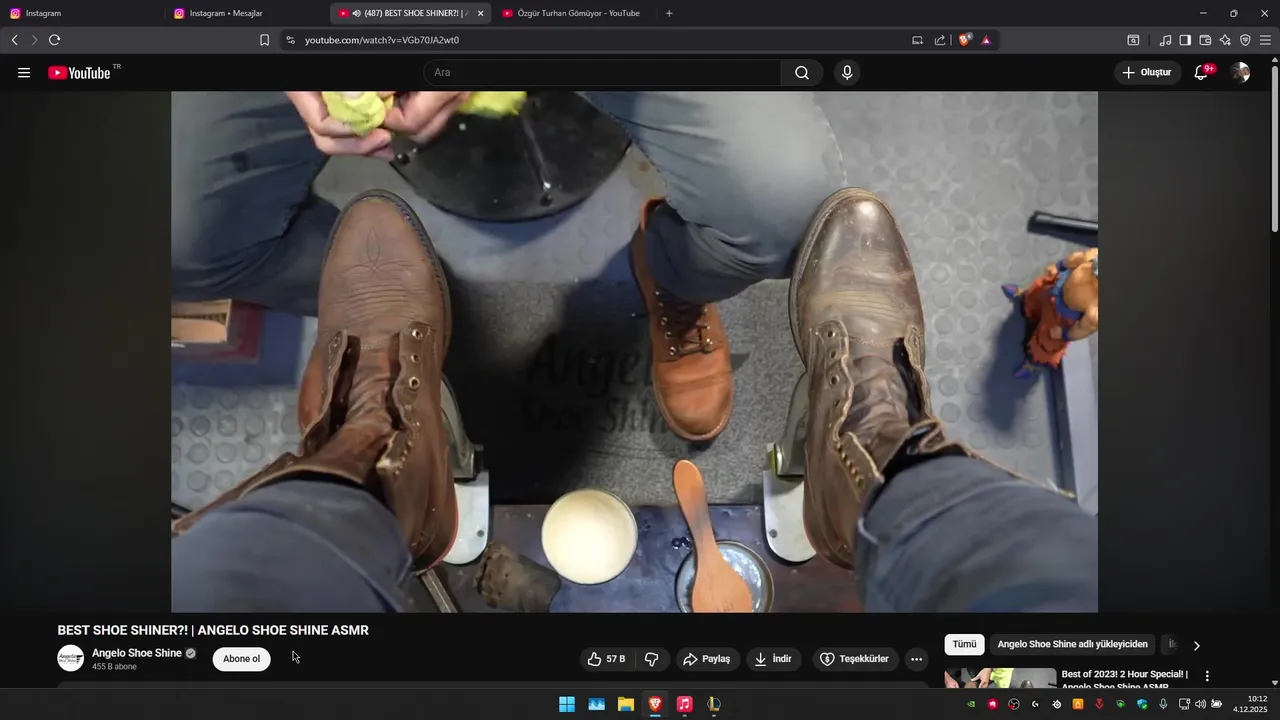The width and height of the screenshot is (1280, 720).
Task: Click the youtube.com address bar URL
Action: pos(382,40)
